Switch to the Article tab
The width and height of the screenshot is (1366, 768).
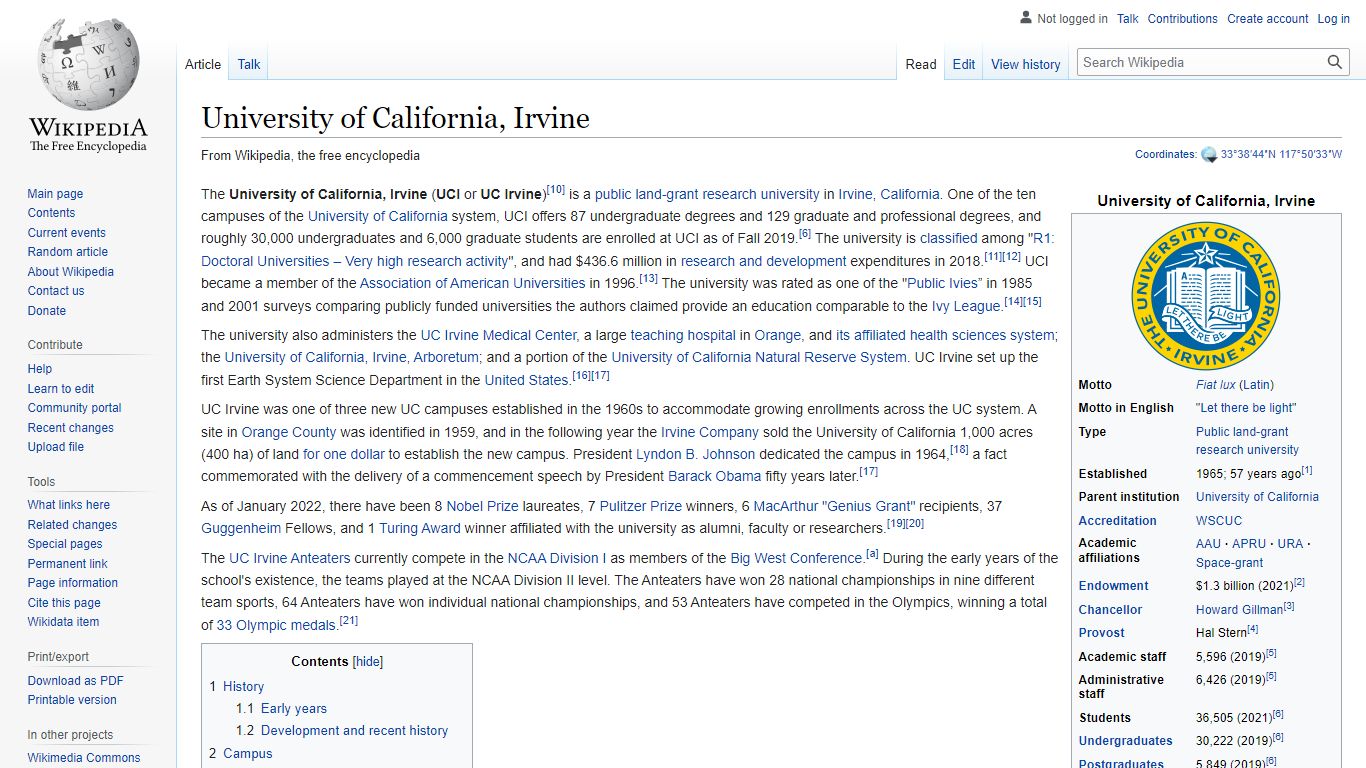point(203,64)
